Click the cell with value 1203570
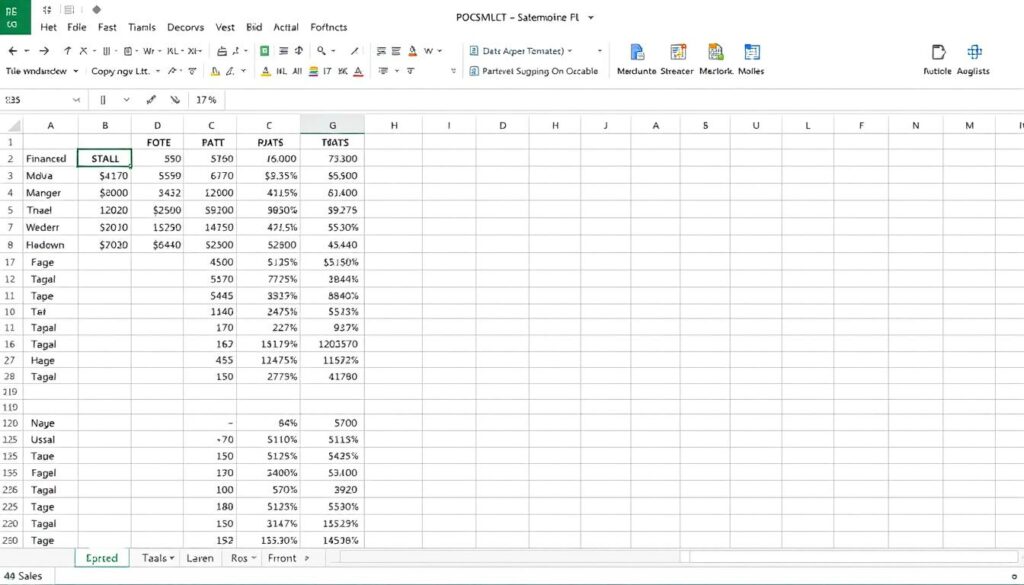Image resolution: width=1024 pixels, height=585 pixels. pyautogui.click(x=332, y=344)
